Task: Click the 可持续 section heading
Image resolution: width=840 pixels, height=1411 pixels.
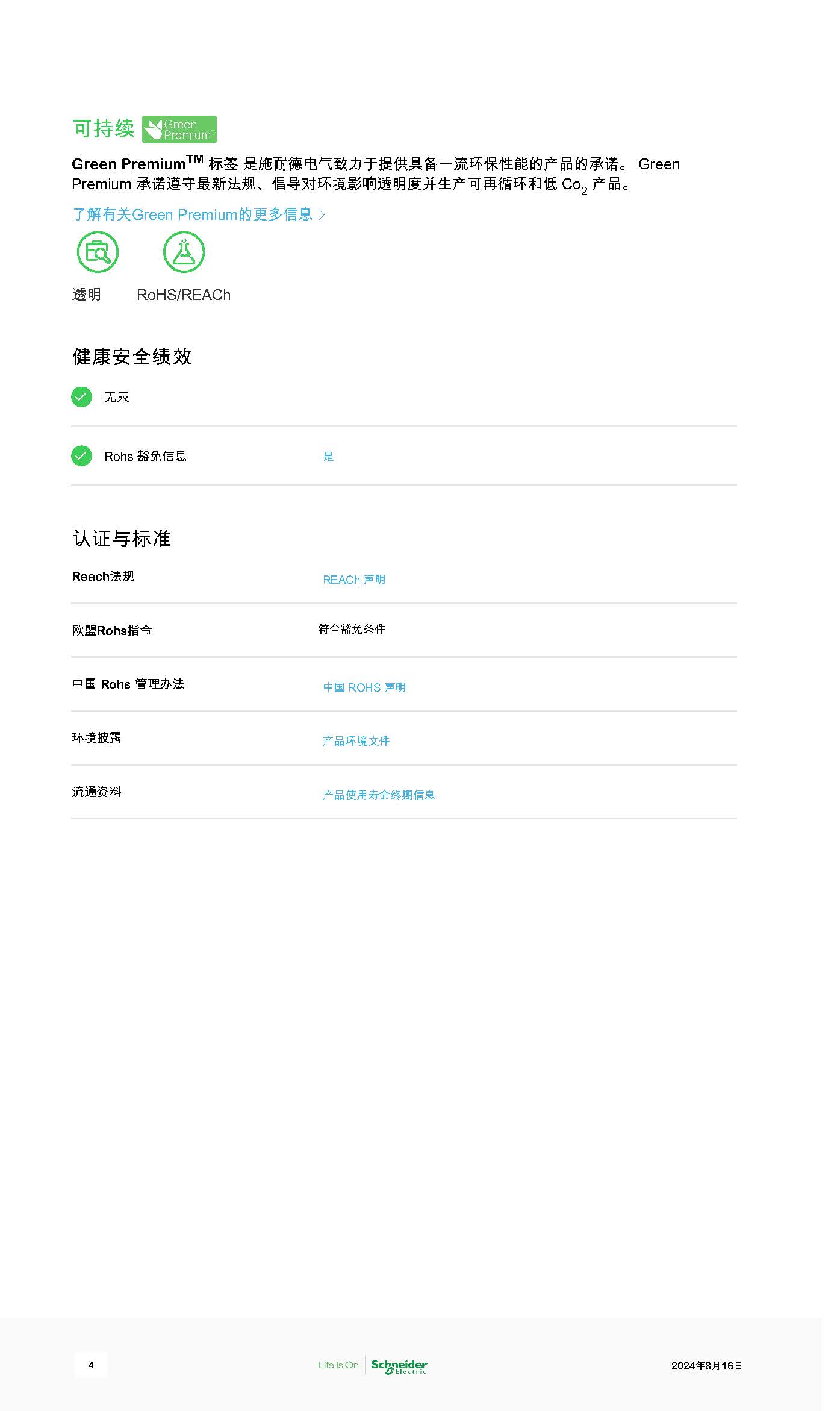Action: pos(103,129)
